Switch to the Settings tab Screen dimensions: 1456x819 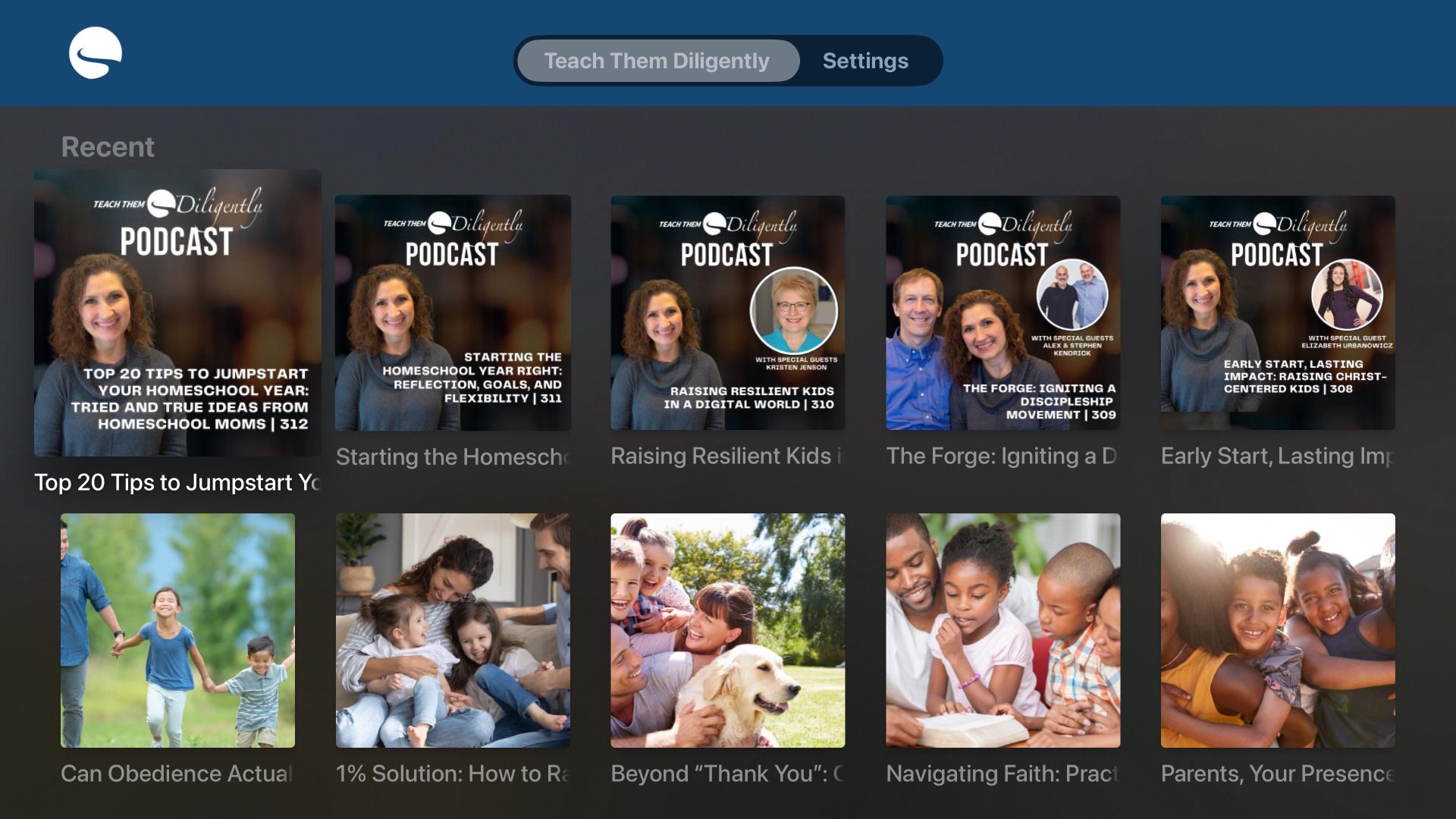pyautogui.click(x=865, y=61)
